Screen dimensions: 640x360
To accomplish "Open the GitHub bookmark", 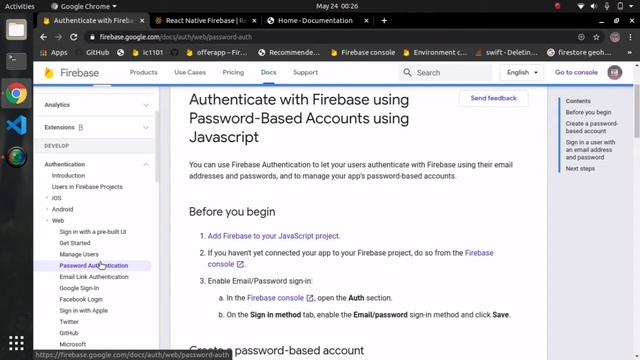I will [x=93, y=52].
